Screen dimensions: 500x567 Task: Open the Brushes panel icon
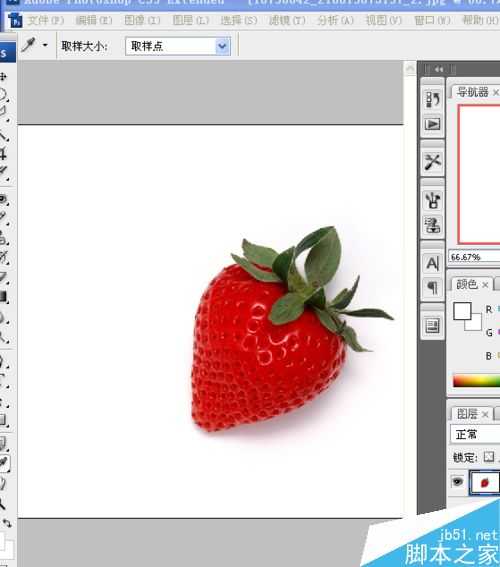(x=433, y=200)
